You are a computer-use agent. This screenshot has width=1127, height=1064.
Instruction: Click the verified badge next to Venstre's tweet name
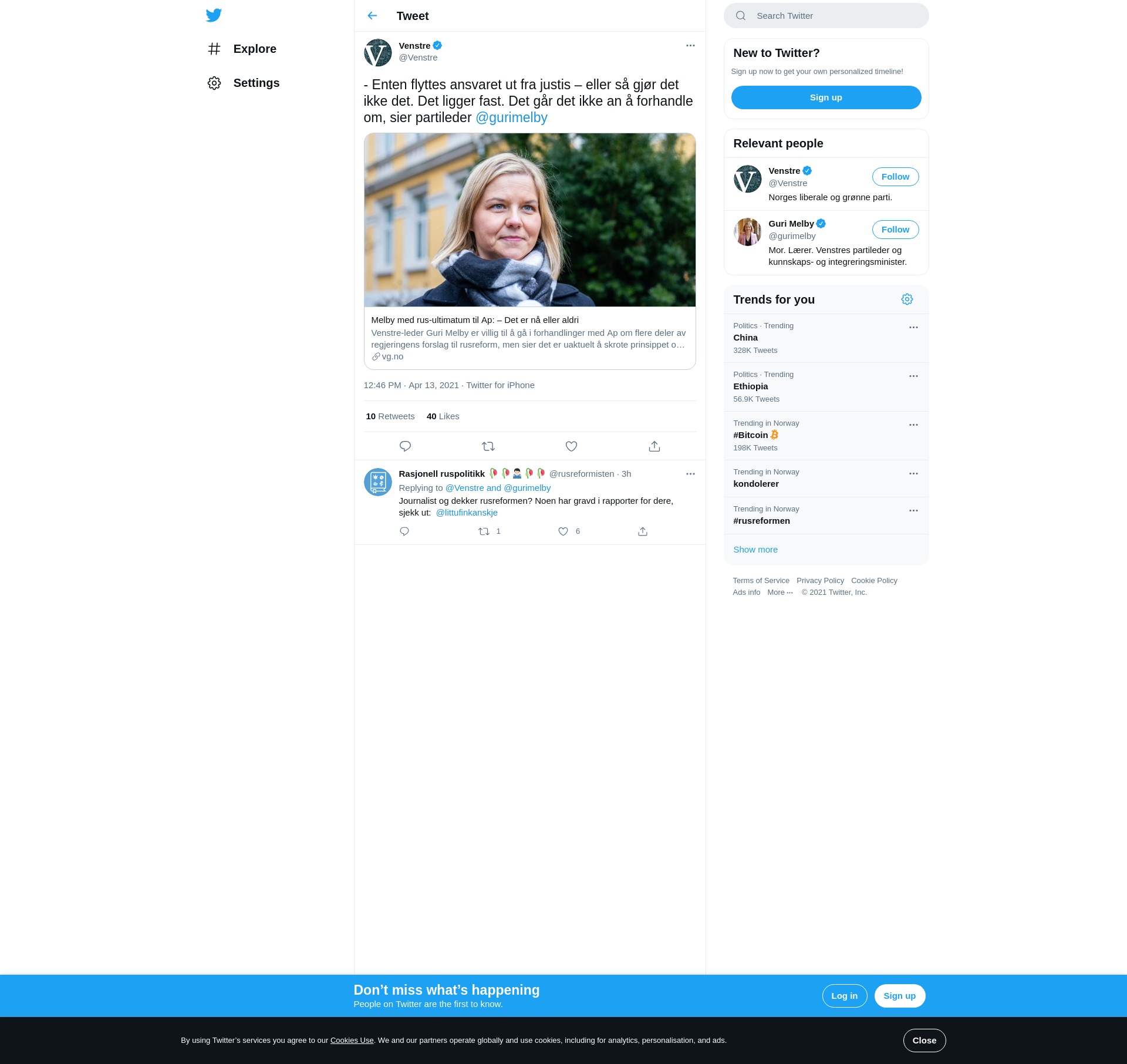(x=437, y=46)
